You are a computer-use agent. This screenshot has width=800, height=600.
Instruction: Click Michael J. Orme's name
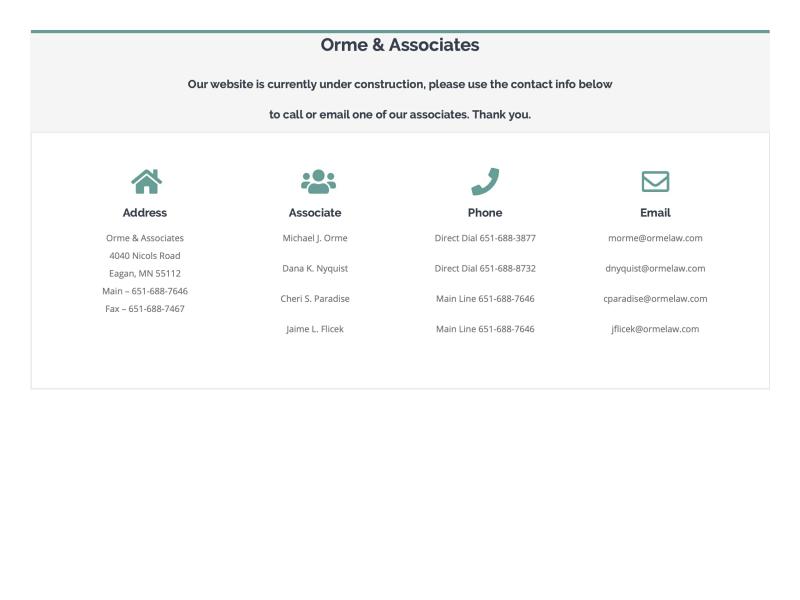313,238
